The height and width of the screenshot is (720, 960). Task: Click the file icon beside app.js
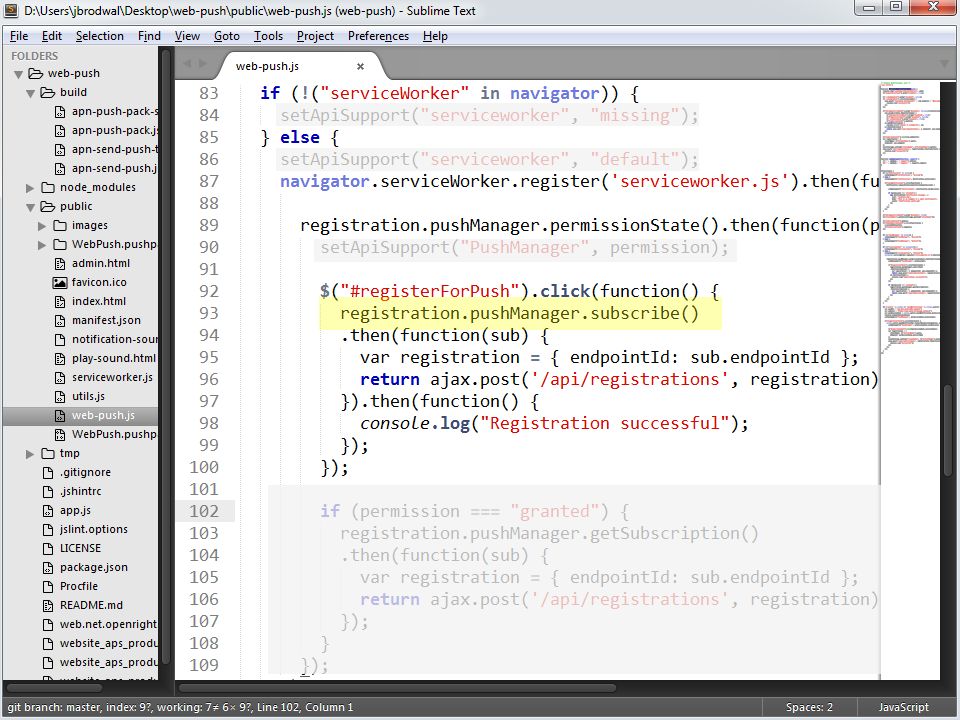[48, 510]
